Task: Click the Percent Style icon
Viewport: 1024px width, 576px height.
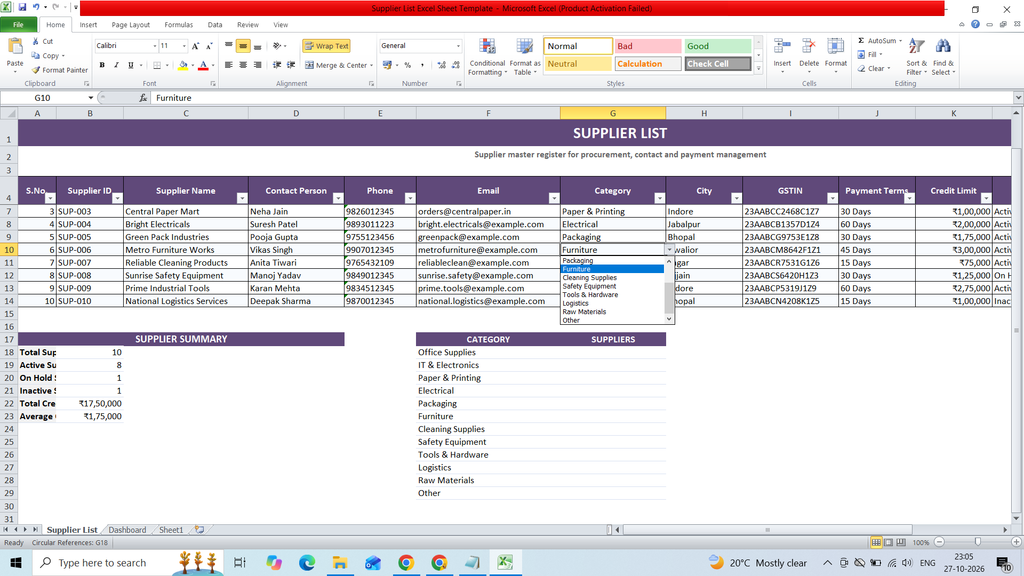Action: 408,65
